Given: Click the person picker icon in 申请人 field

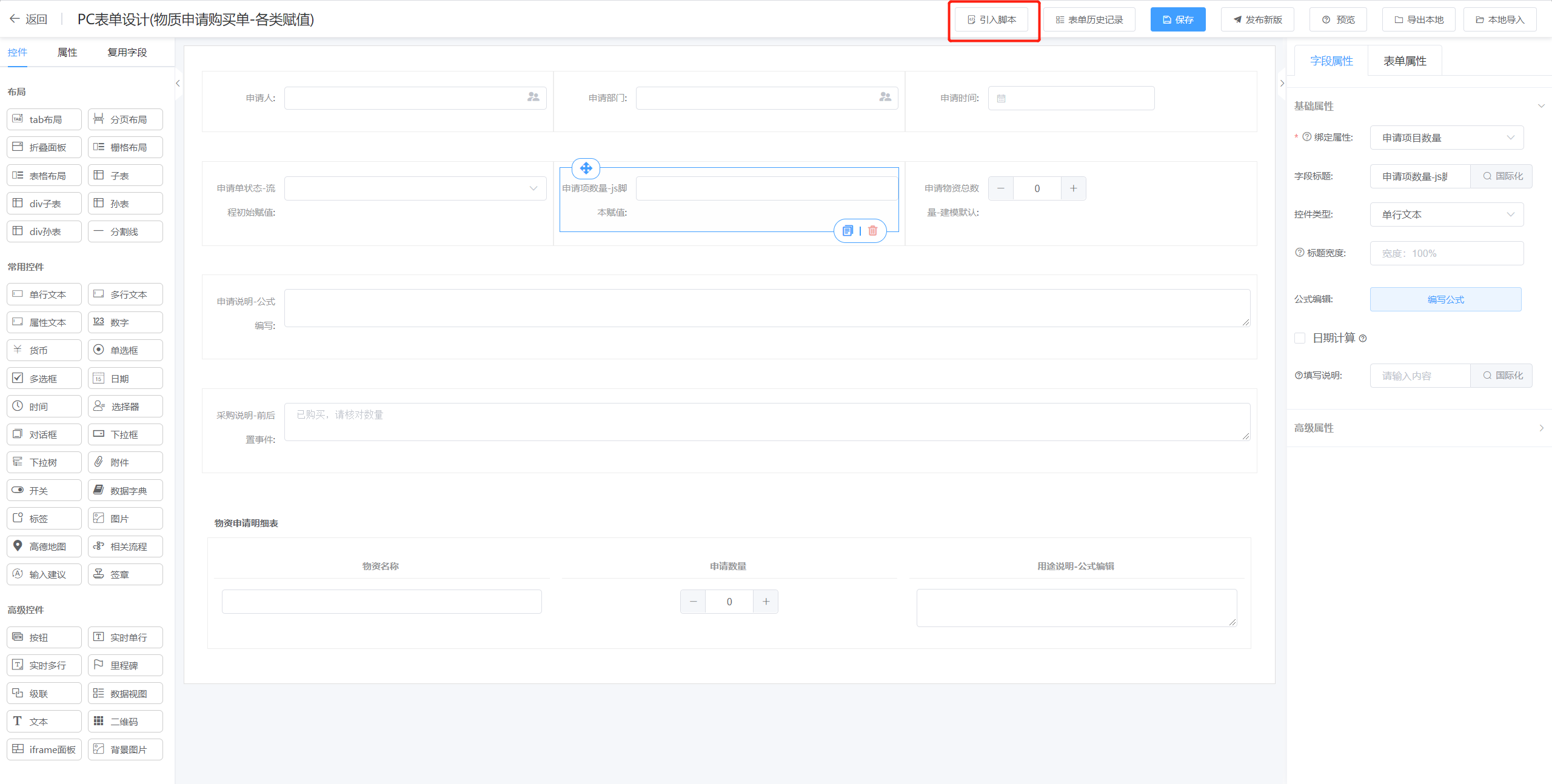Looking at the screenshot, I should 533,97.
